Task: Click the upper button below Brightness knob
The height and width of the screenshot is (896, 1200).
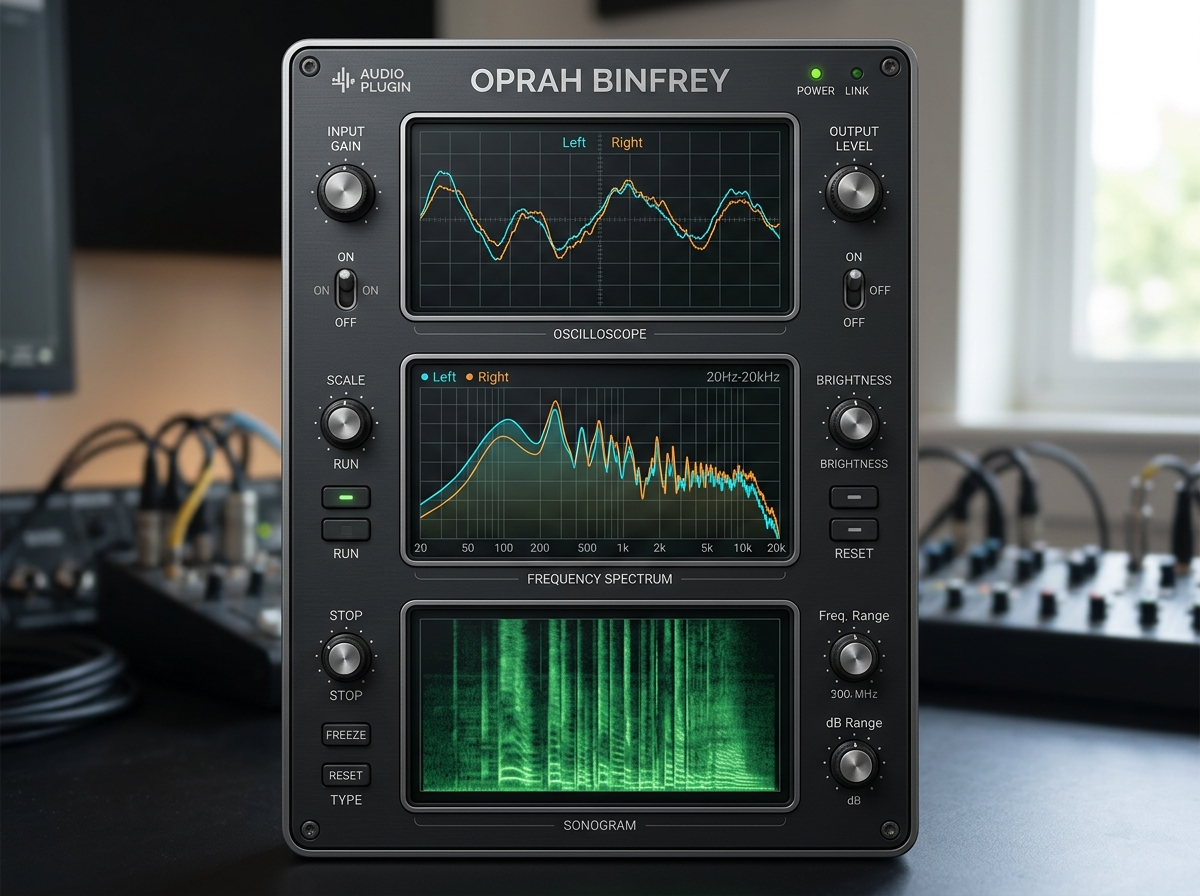Action: click(x=854, y=497)
